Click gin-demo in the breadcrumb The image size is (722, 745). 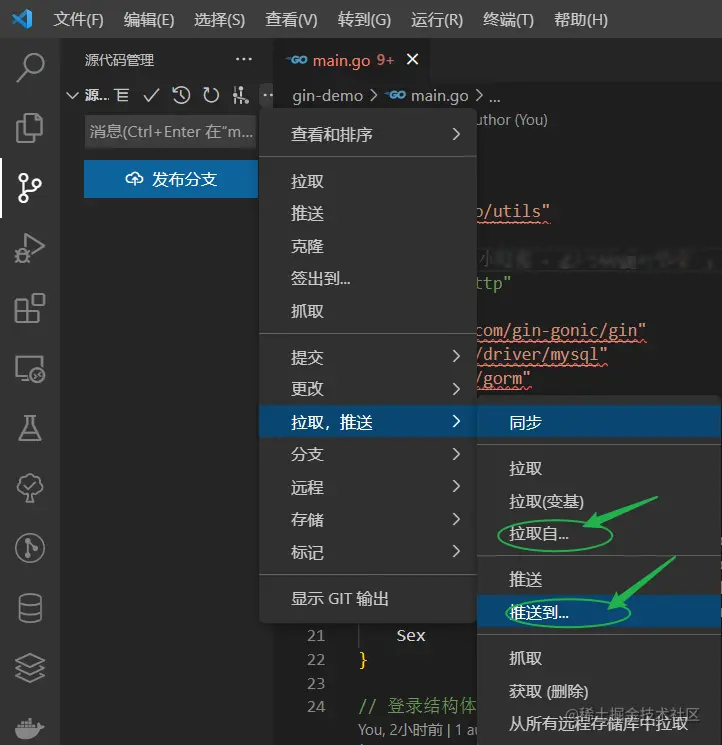pyautogui.click(x=327, y=96)
